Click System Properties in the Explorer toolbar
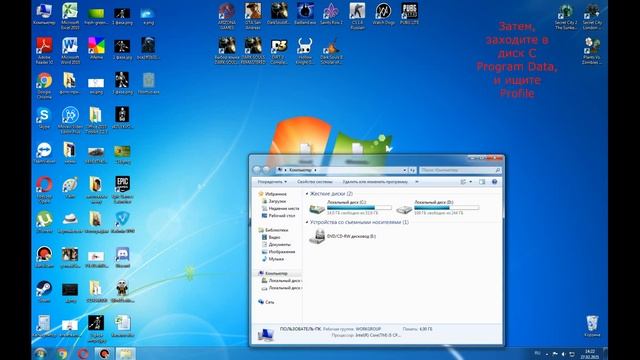Image resolution: width=640 pixels, height=360 pixels. (x=315, y=182)
